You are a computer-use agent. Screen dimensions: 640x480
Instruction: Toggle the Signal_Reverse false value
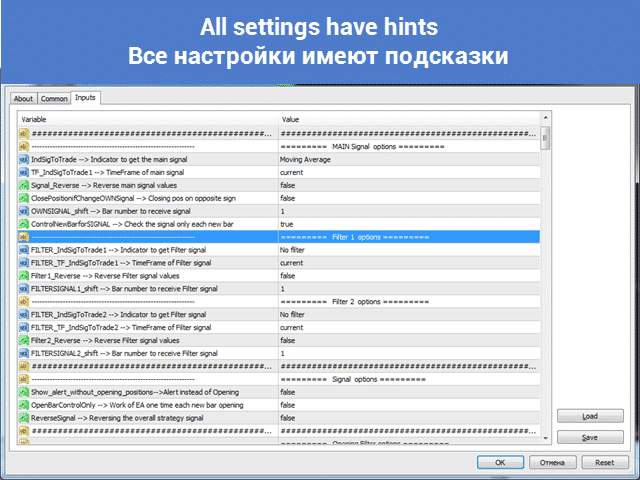(408, 185)
